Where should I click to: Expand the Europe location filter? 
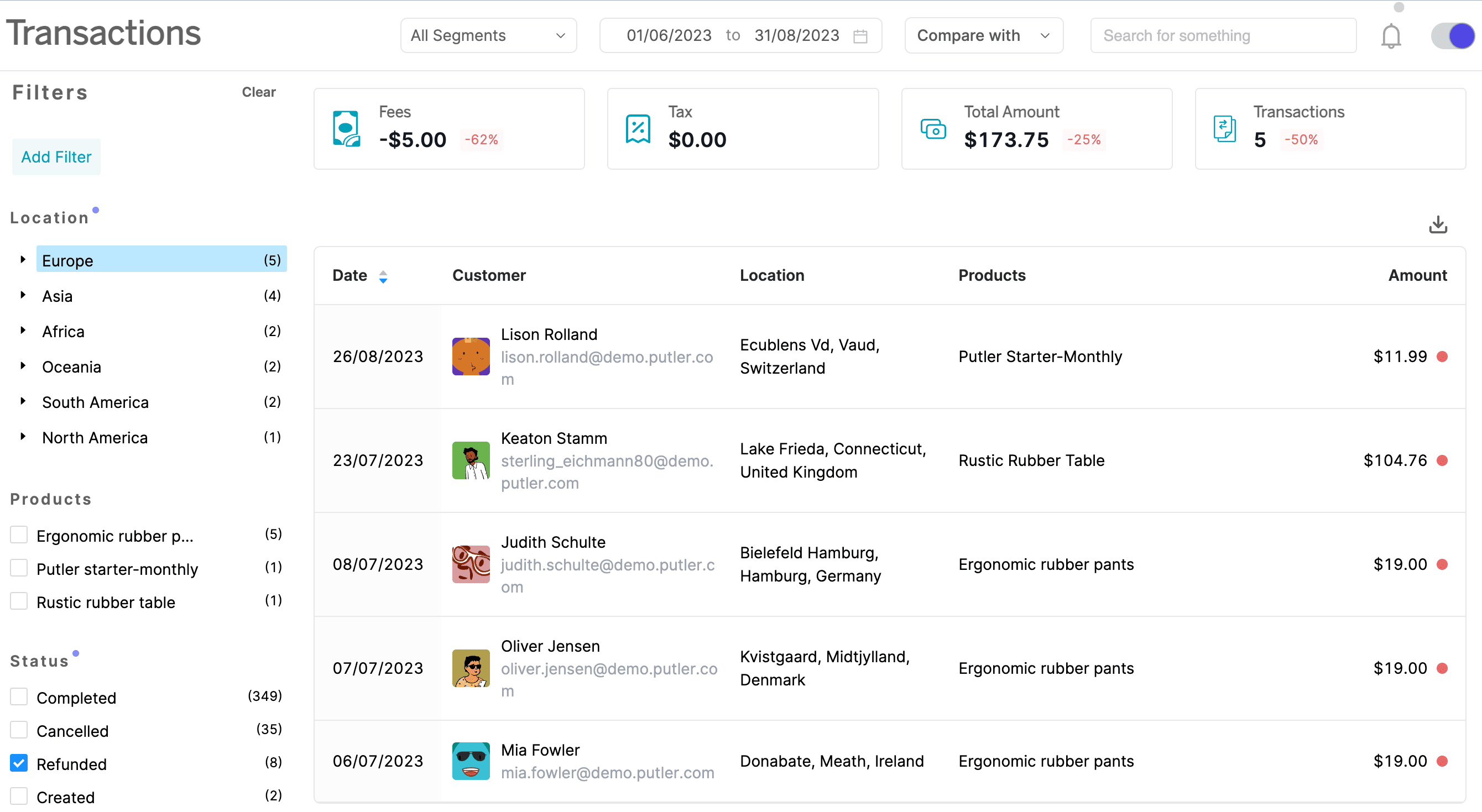pos(22,260)
